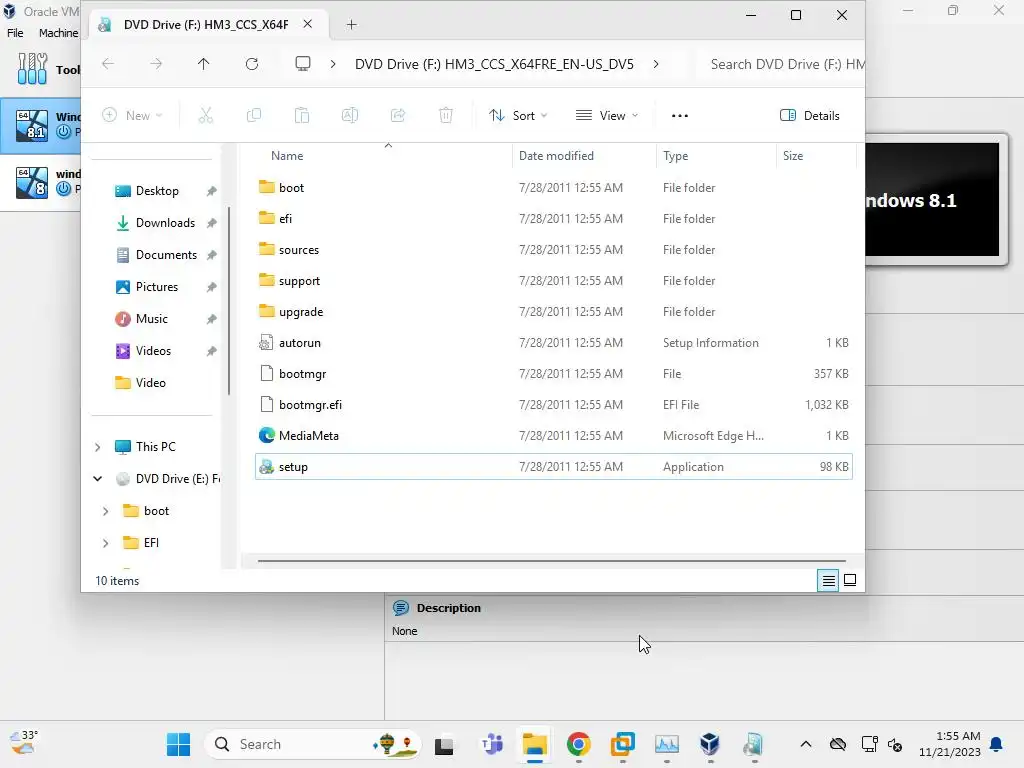Viewport: 1024px width, 768px height.
Task: Toggle the Details pane button
Action: pyautogui.click(x=810, y=116)
